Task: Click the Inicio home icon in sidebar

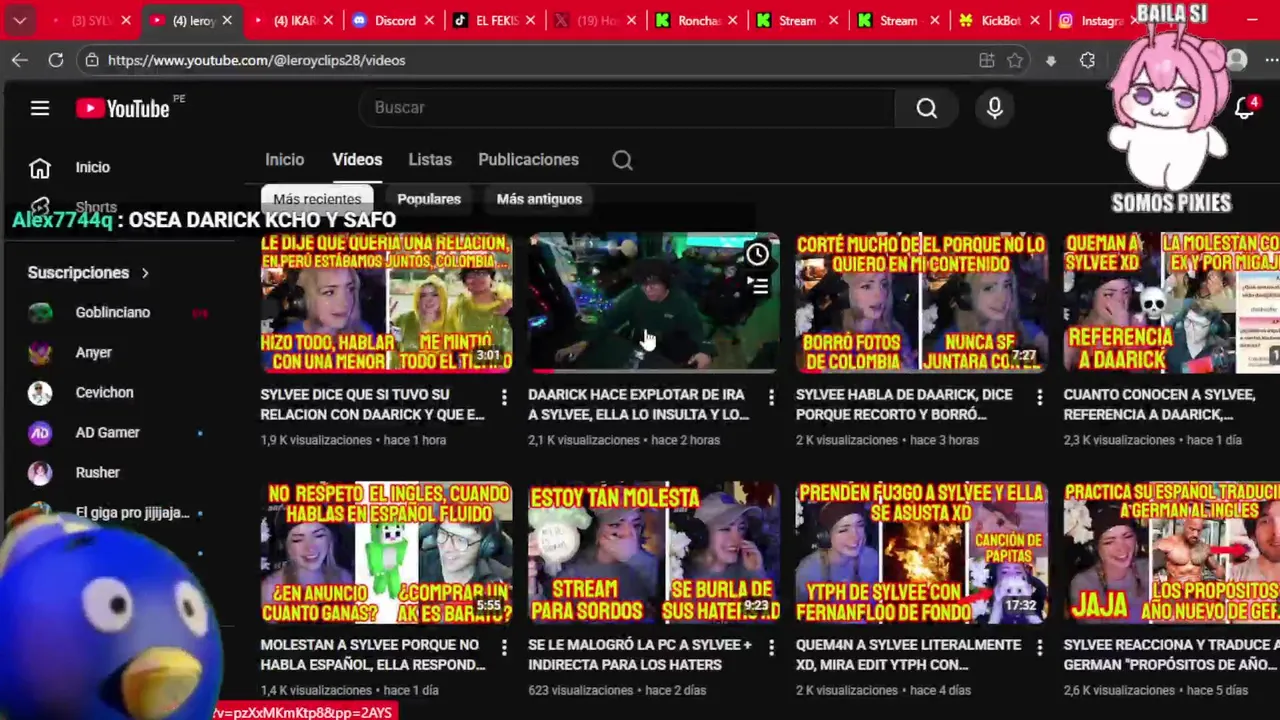Action: (40, 168)
